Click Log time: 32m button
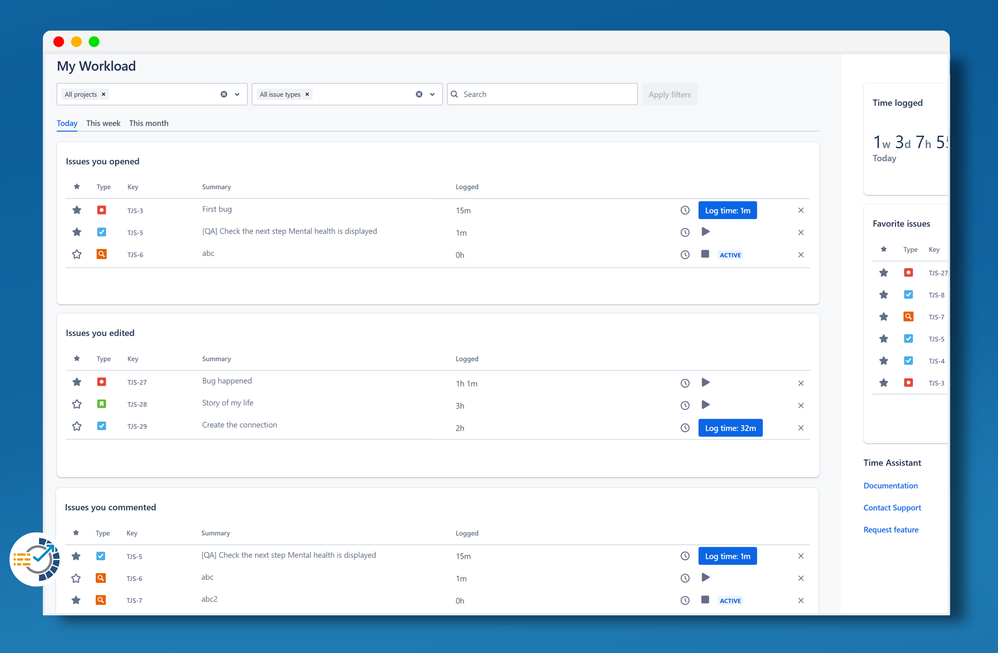998x653 pixels. pyautogui.click(x=730, y=428)
